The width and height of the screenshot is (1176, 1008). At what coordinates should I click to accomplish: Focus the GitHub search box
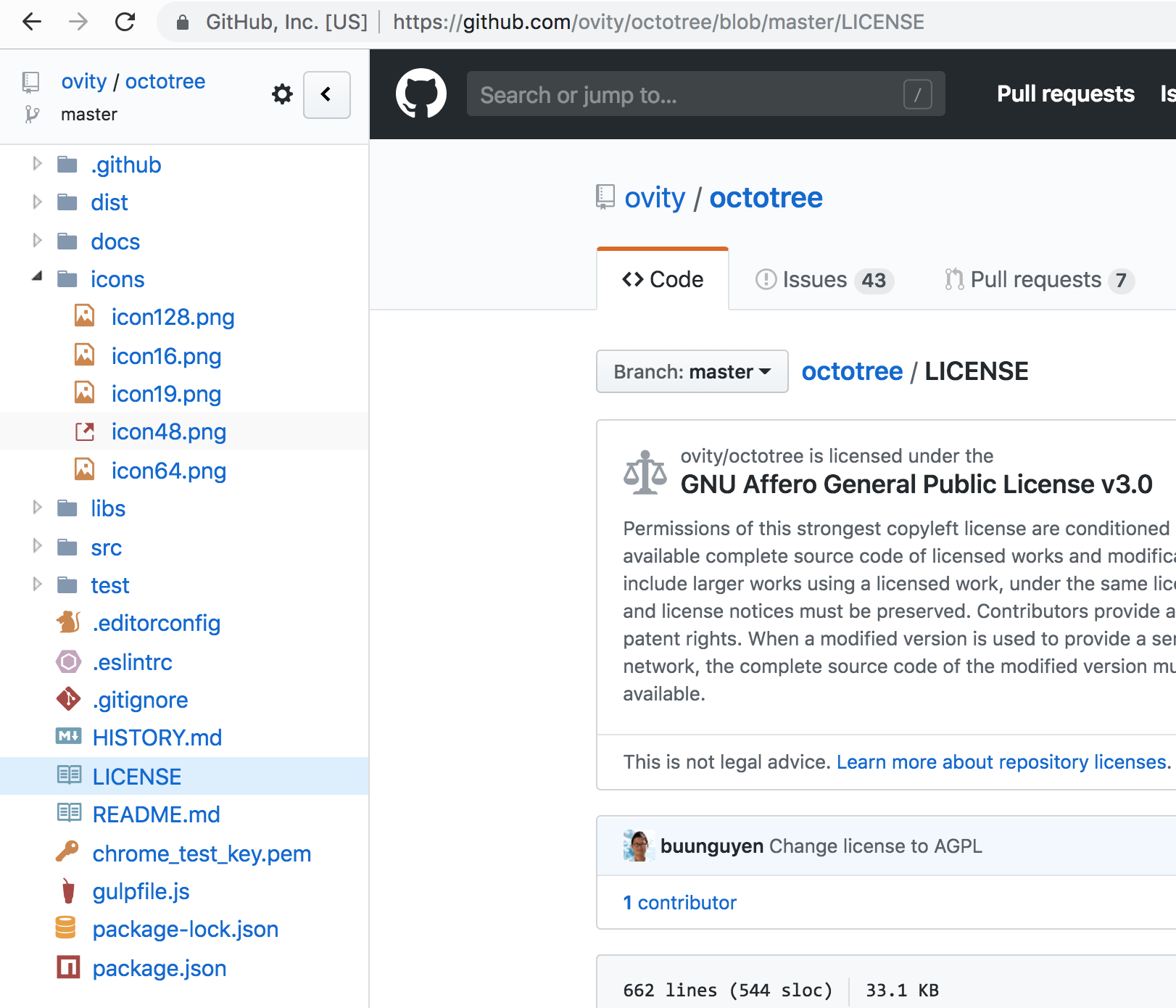click(705, 94)
